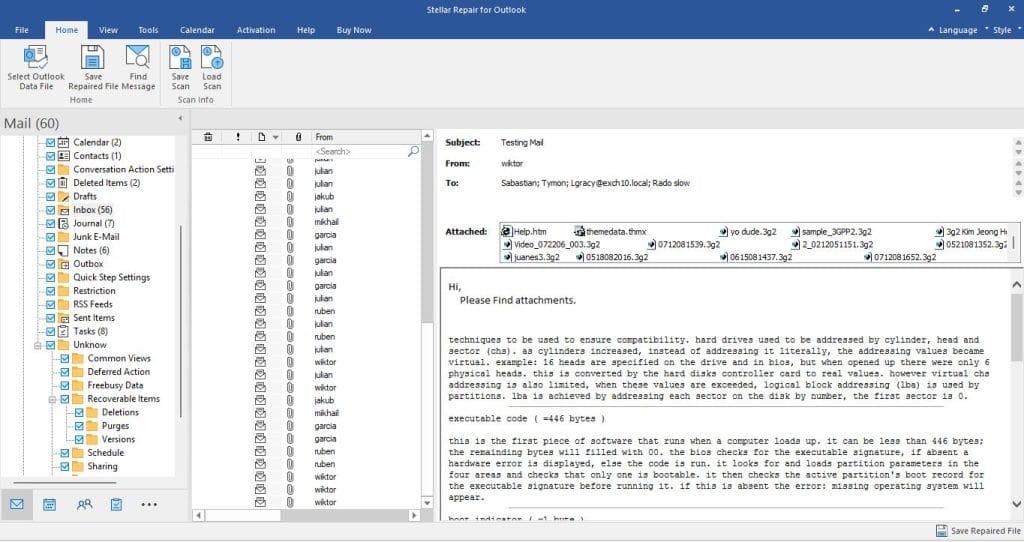Open more navigation options (three dots)

[x=149, y=504]
